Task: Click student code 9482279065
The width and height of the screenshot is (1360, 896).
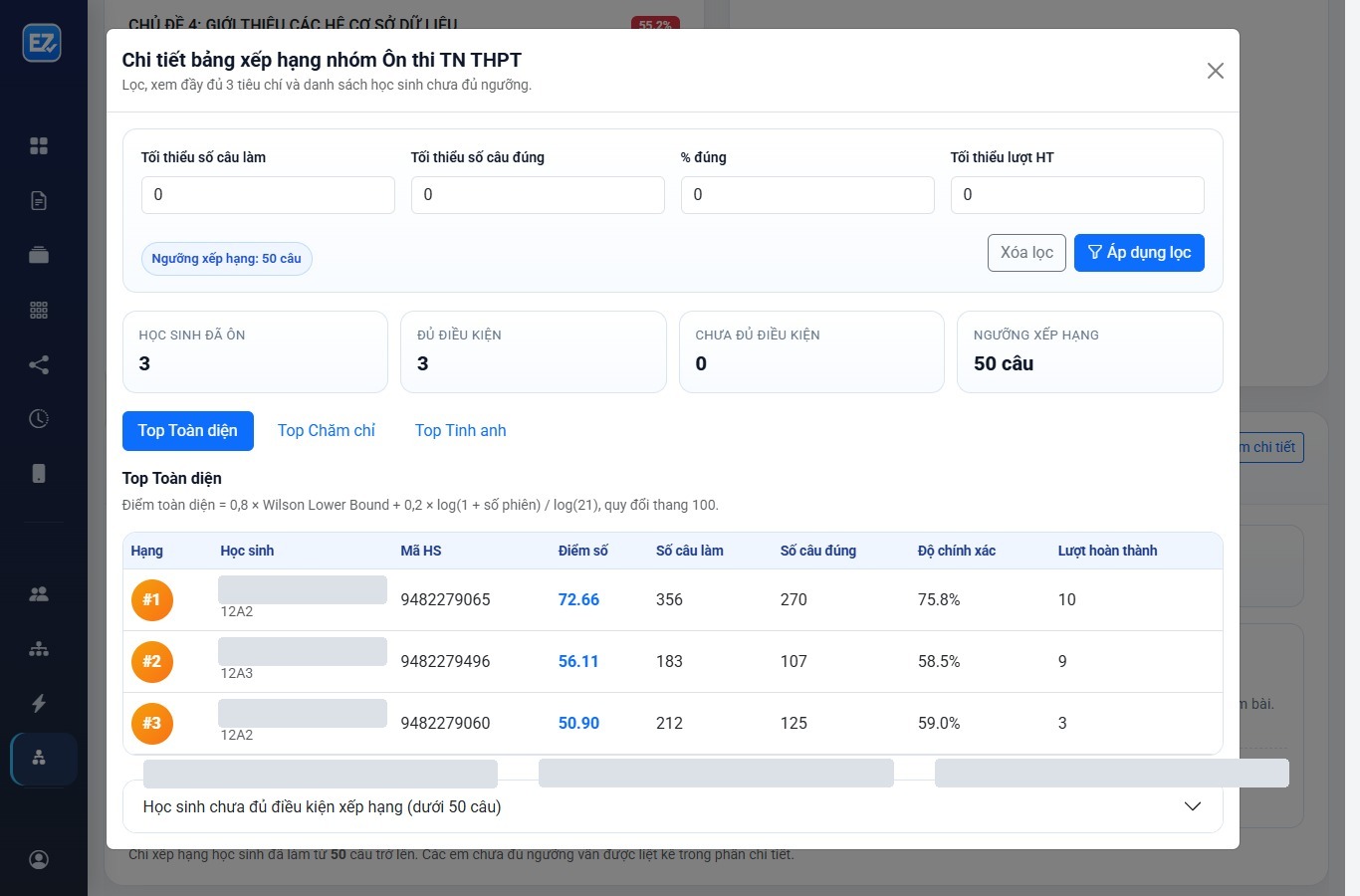Action: (x=445, y=599)
